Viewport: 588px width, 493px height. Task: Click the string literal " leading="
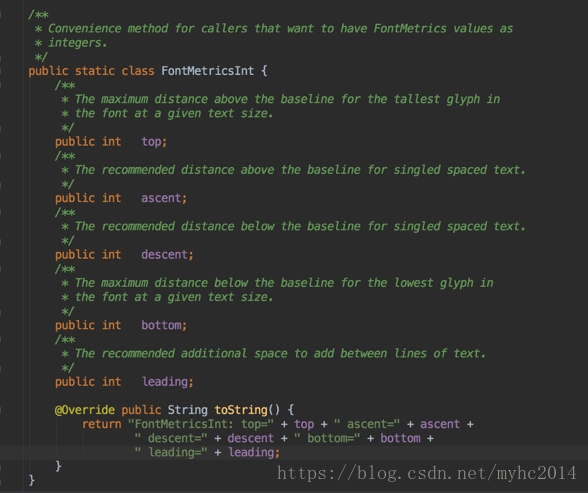[171, 453]
